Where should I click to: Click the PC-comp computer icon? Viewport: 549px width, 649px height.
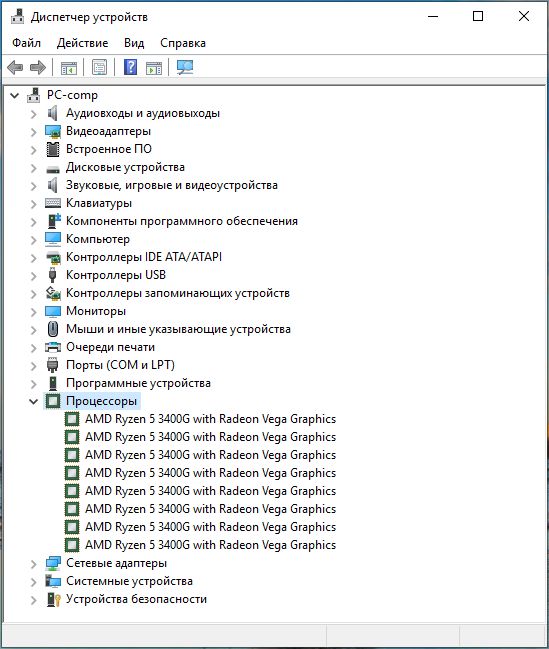click(34, 95)
